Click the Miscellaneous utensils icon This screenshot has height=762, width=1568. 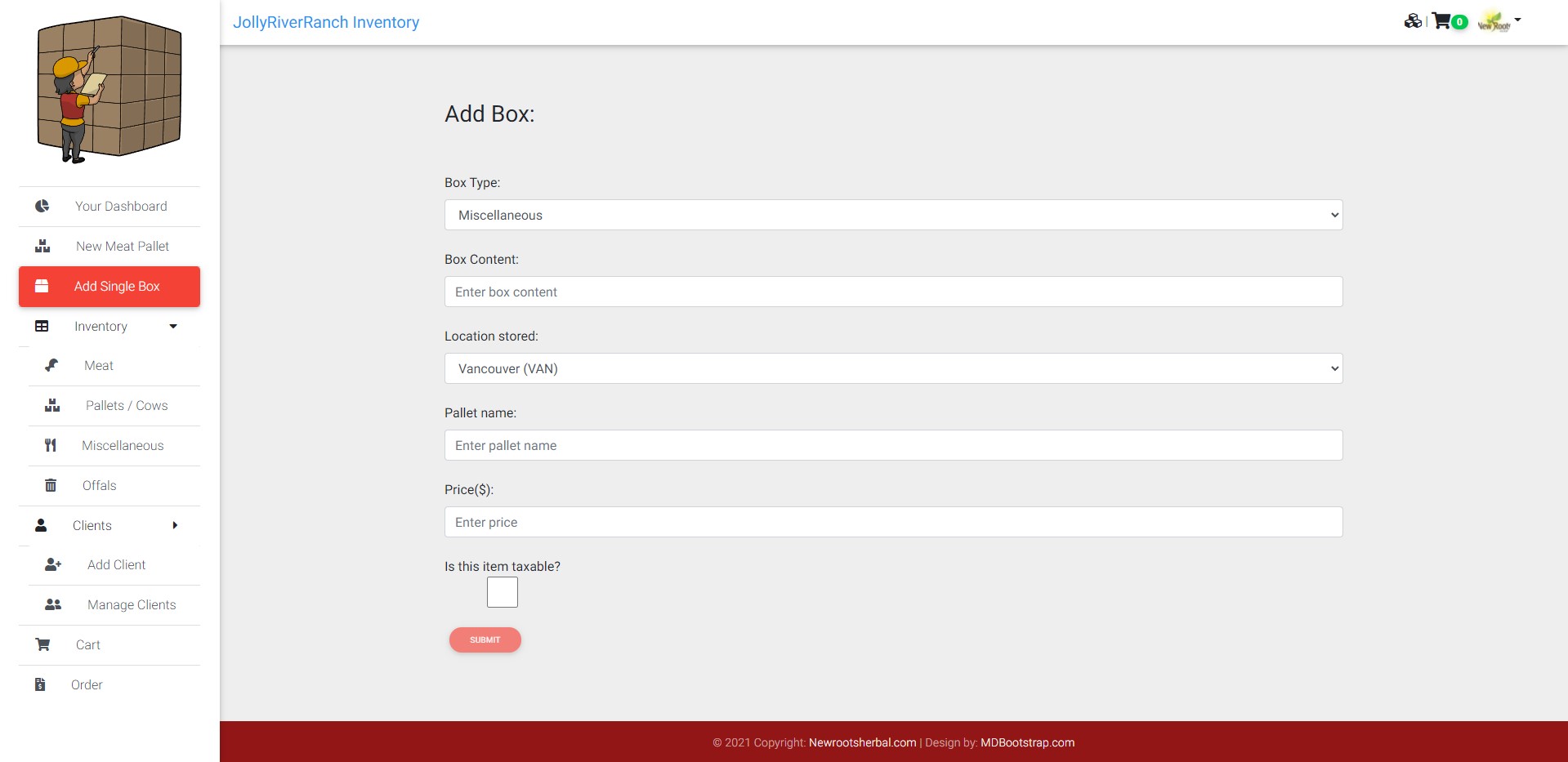pyautogui.click(x=51, y=445)
